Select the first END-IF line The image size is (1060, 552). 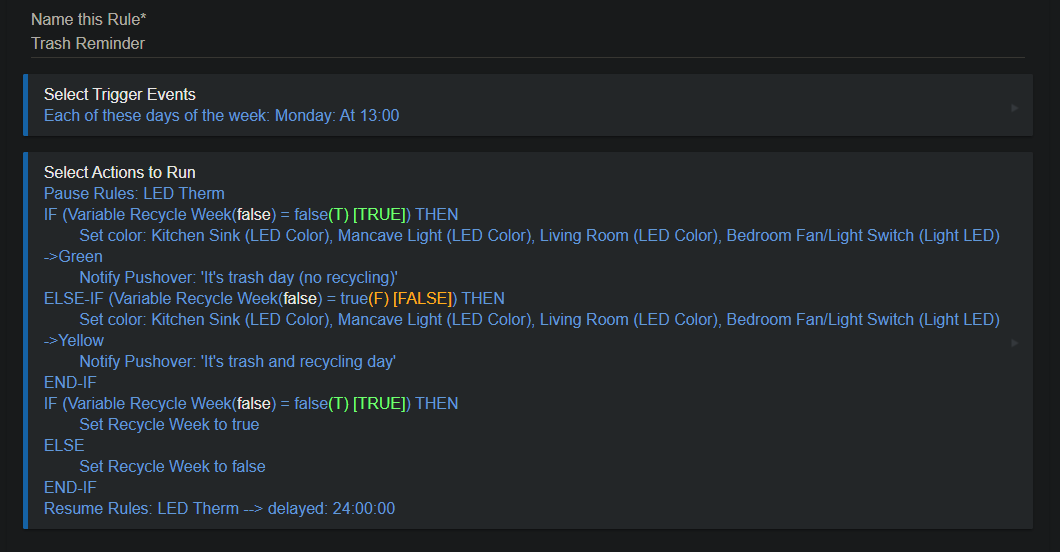click(70, 382)
